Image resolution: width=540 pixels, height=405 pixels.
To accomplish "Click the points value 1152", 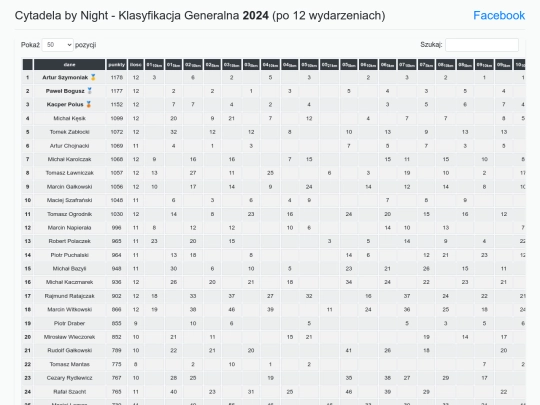I will pos(116,104).
